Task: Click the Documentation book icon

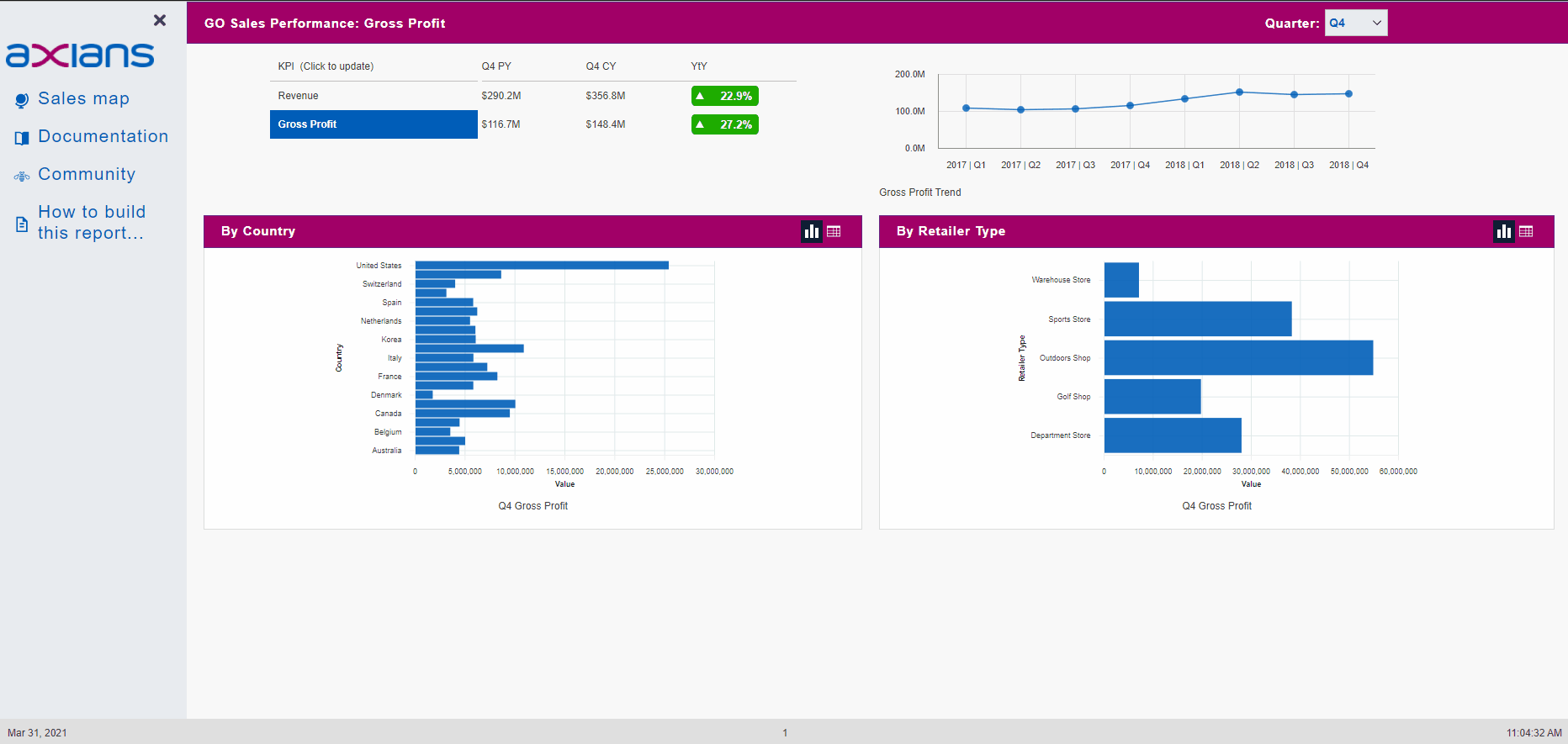Action: point(22,138)
